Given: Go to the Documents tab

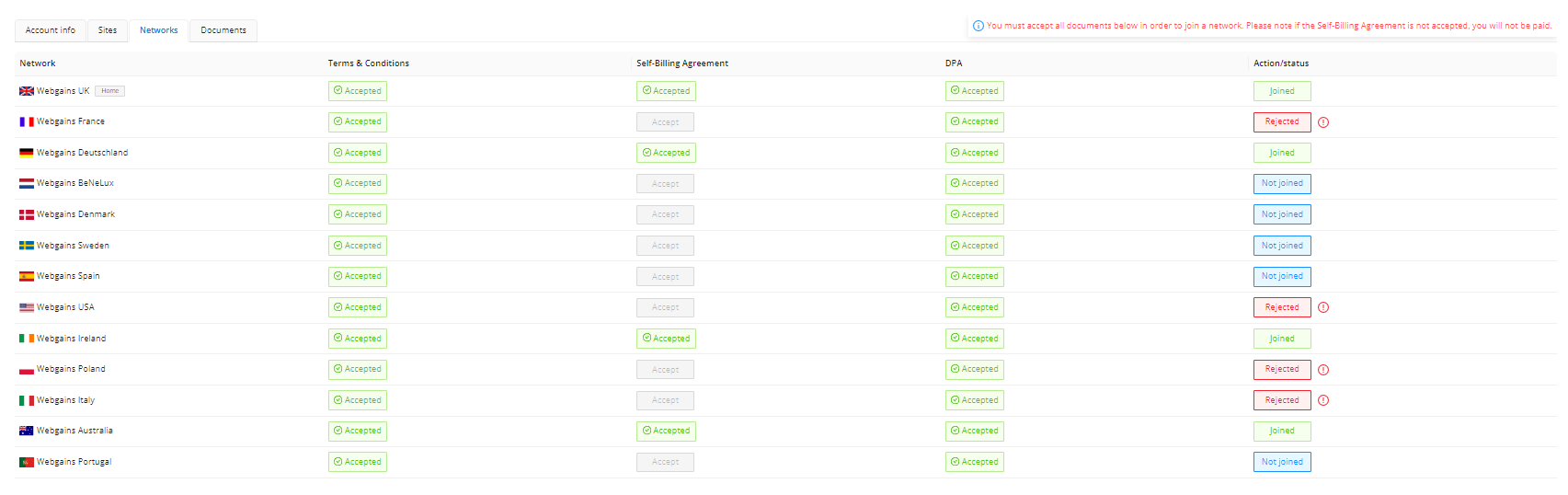Looking at the screenshot, I should pos(223,30).
